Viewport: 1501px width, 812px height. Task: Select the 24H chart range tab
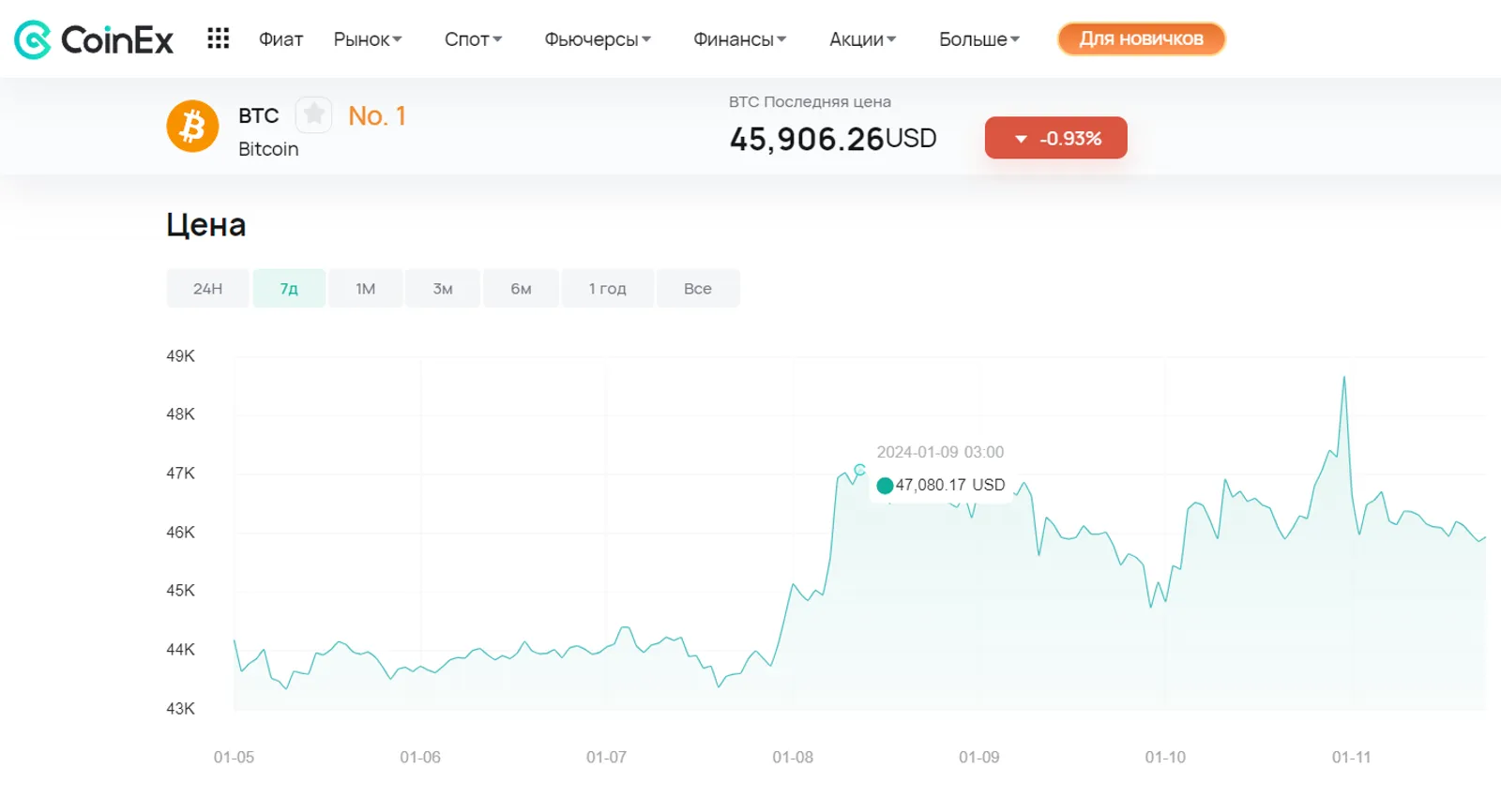208,288
